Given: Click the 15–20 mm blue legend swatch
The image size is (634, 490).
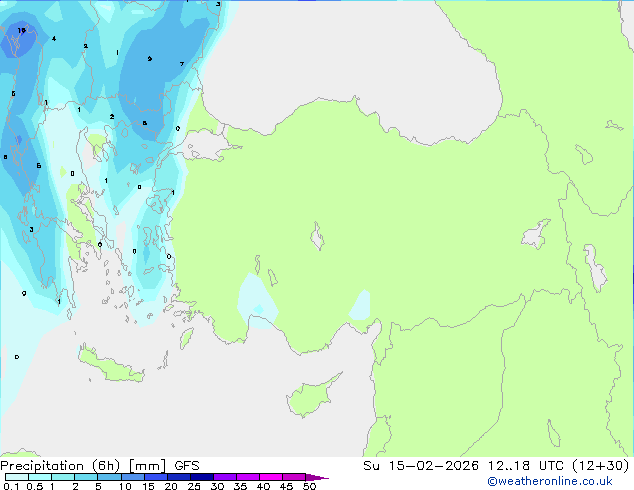Looking at the screenshot, I should (155, 477).
